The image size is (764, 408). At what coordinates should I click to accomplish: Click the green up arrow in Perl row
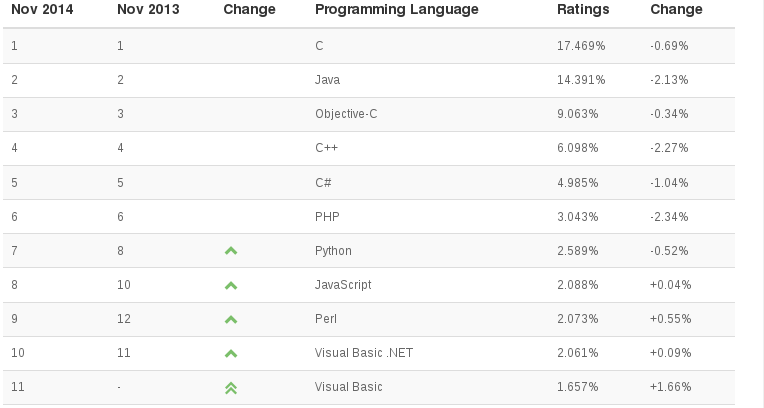coord(231,320)
